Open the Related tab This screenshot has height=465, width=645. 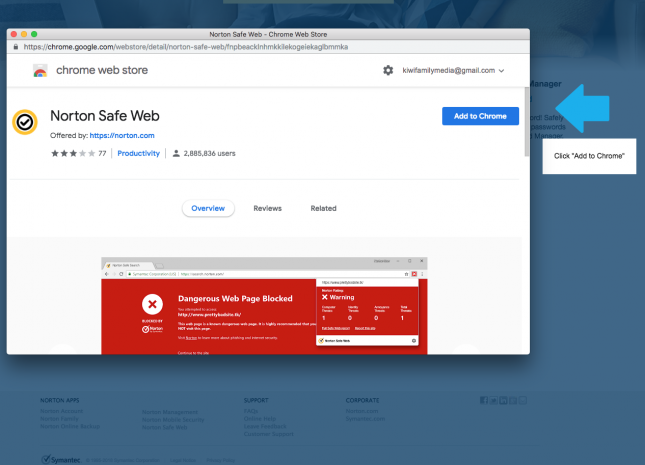coord(323,208)
